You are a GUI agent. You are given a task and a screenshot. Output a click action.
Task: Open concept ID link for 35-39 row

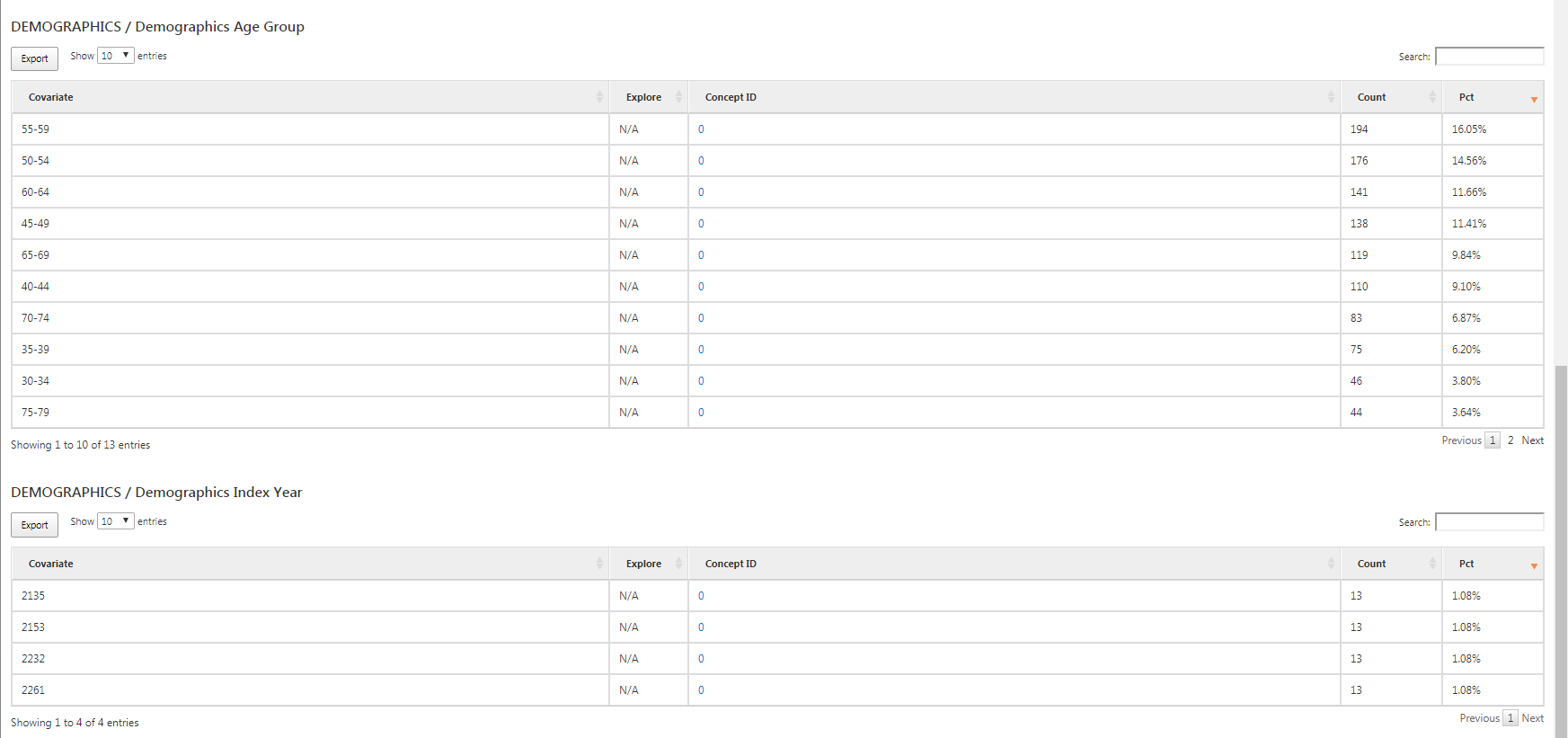tap(701, 350)
